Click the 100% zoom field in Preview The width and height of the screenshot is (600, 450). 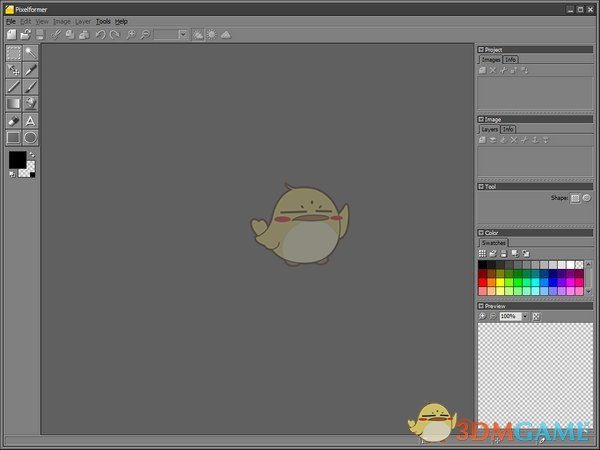point(510,316)
